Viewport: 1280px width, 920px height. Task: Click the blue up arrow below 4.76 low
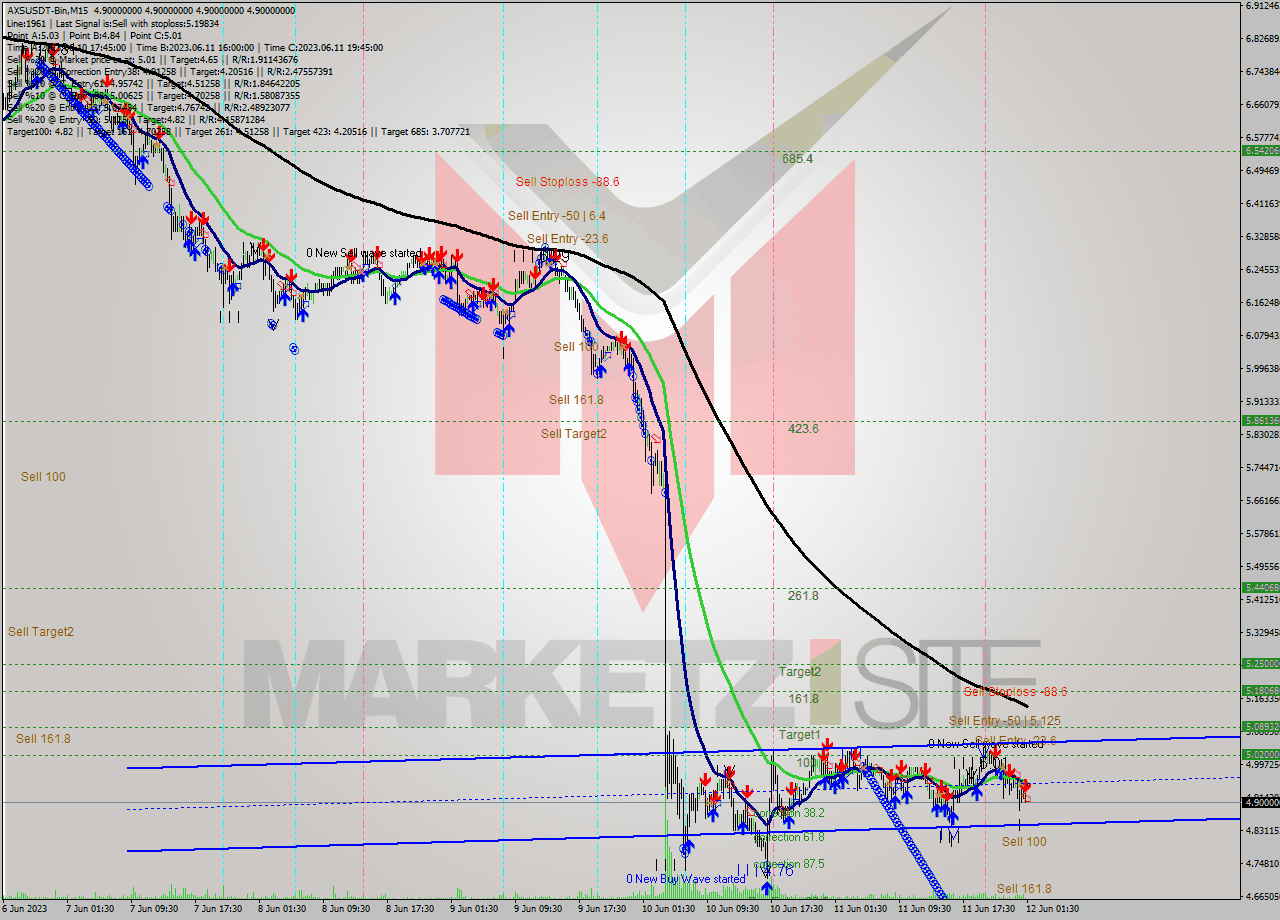(767, 886)
